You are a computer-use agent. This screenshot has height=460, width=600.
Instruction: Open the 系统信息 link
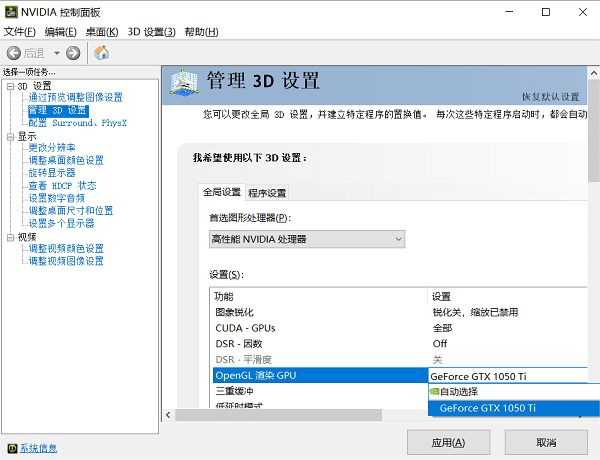(37, 448)
